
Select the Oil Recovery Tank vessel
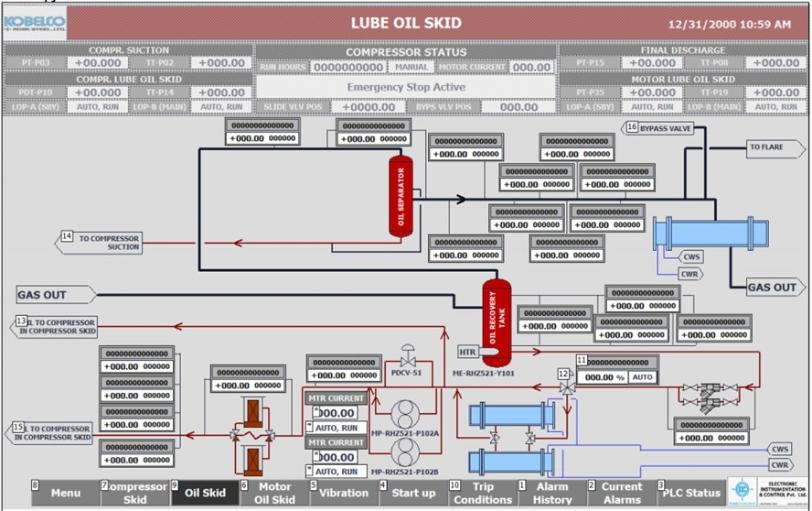[496, 322]
